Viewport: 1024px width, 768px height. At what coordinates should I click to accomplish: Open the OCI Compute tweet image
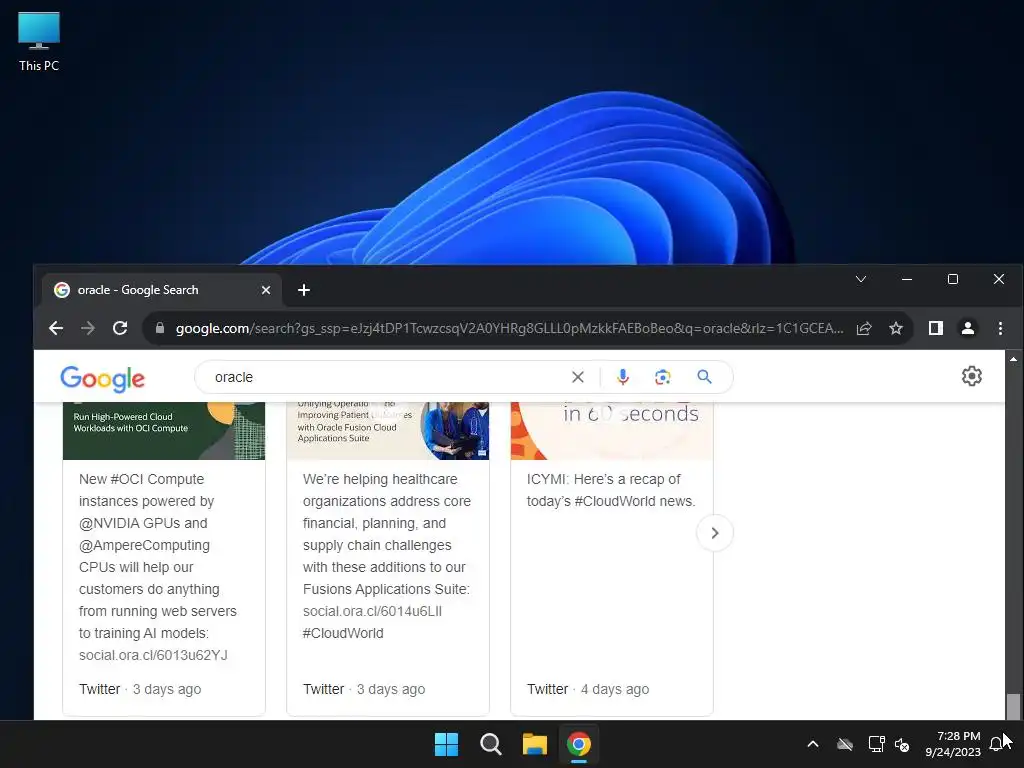[x=164, y=431]
